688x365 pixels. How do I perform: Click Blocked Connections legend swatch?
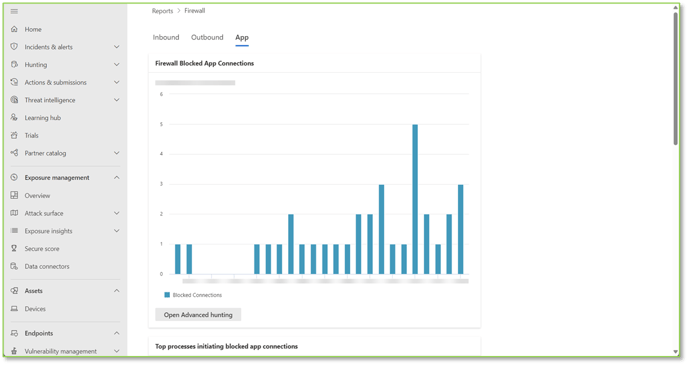pos(167,295)
